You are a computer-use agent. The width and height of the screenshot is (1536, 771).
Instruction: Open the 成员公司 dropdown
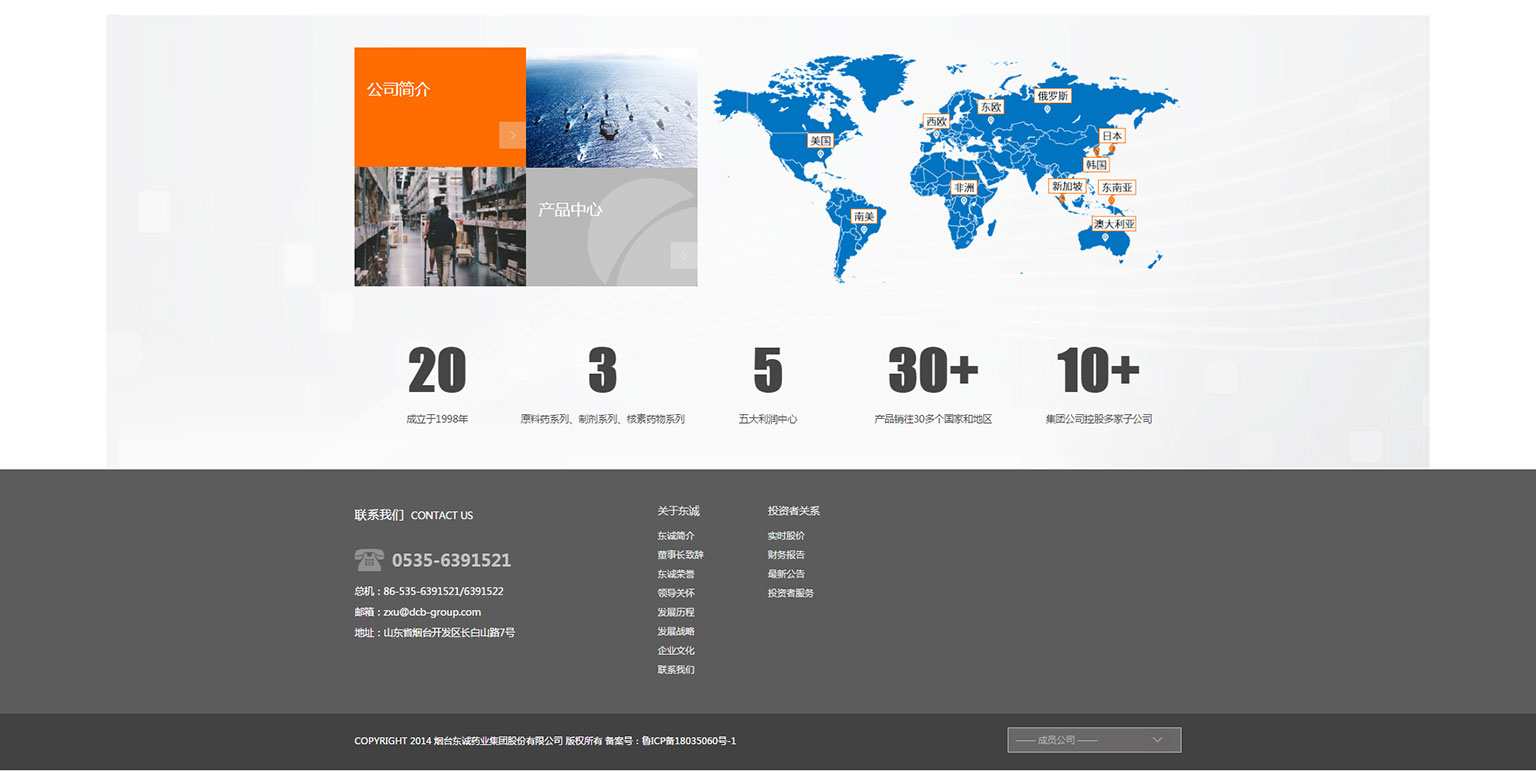(1094, 740)
